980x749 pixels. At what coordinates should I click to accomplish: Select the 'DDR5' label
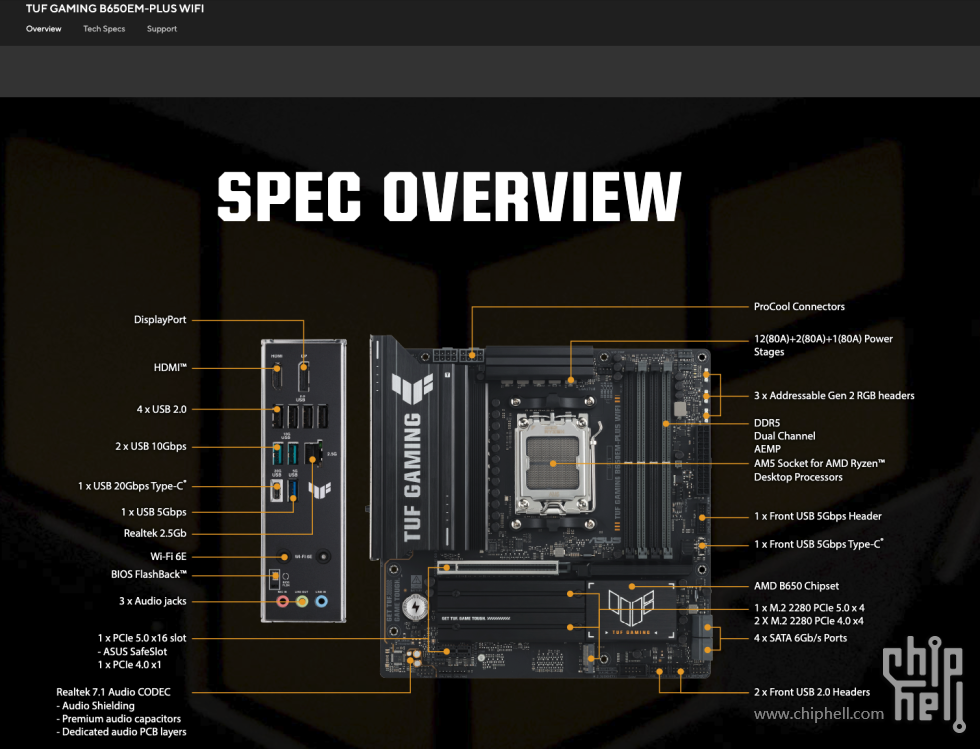click(x=767, y=423)
